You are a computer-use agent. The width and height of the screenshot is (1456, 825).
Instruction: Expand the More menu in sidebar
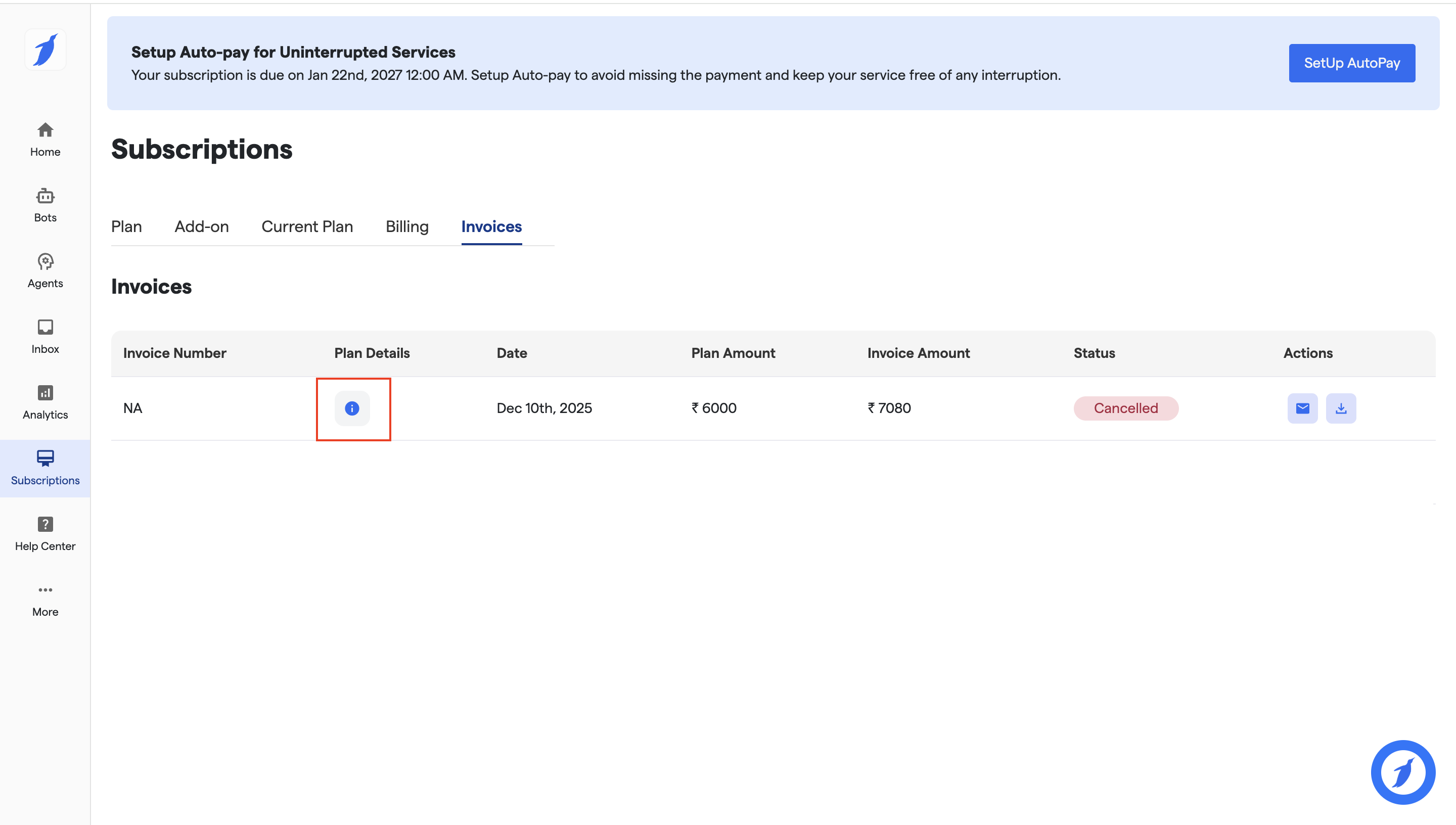45,600
